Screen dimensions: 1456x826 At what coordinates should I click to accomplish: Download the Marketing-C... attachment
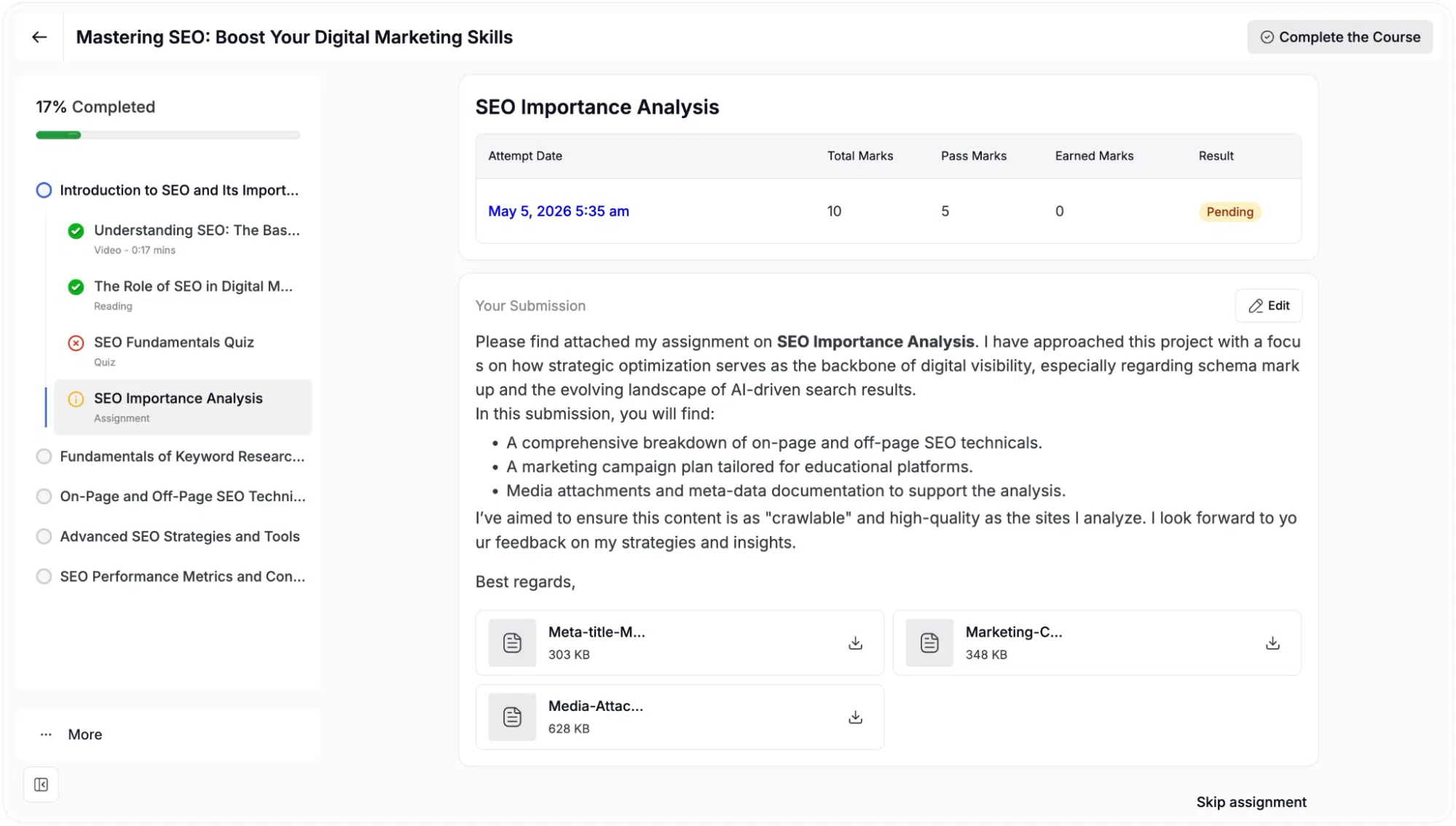coord(1272,642)
